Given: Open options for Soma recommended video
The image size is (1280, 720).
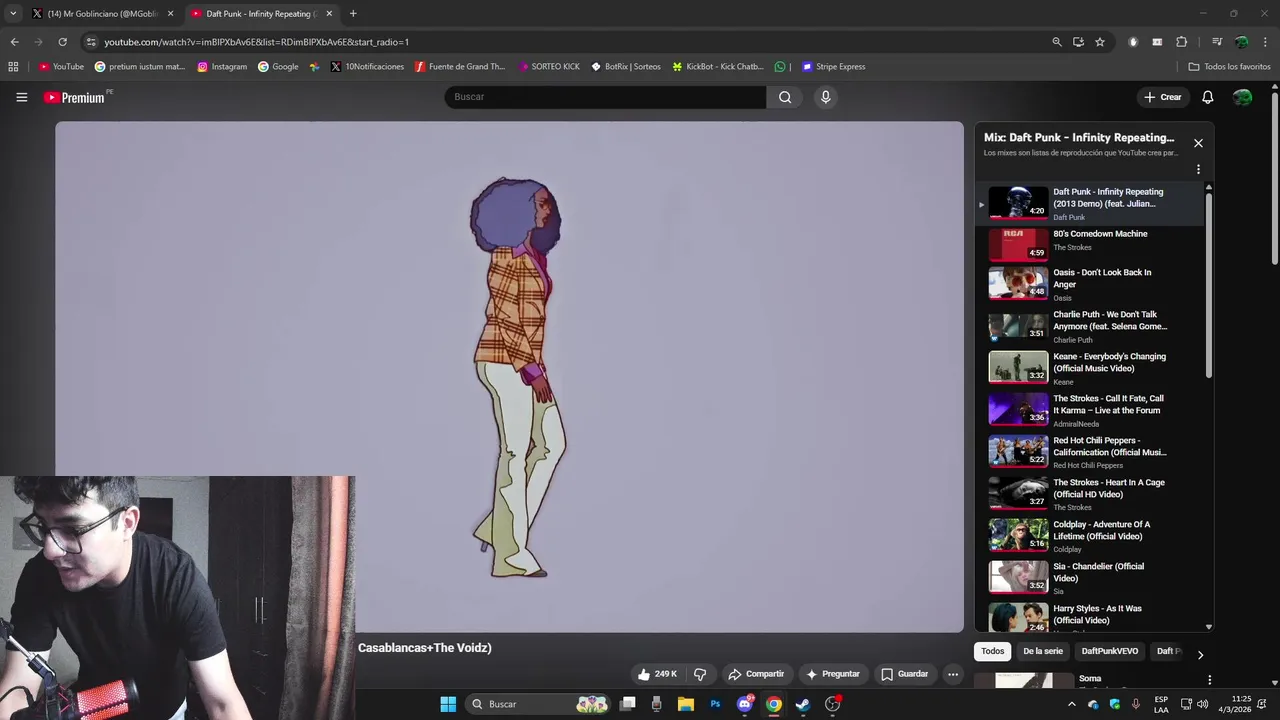Looking at the screenshot, I should 1209,680.
